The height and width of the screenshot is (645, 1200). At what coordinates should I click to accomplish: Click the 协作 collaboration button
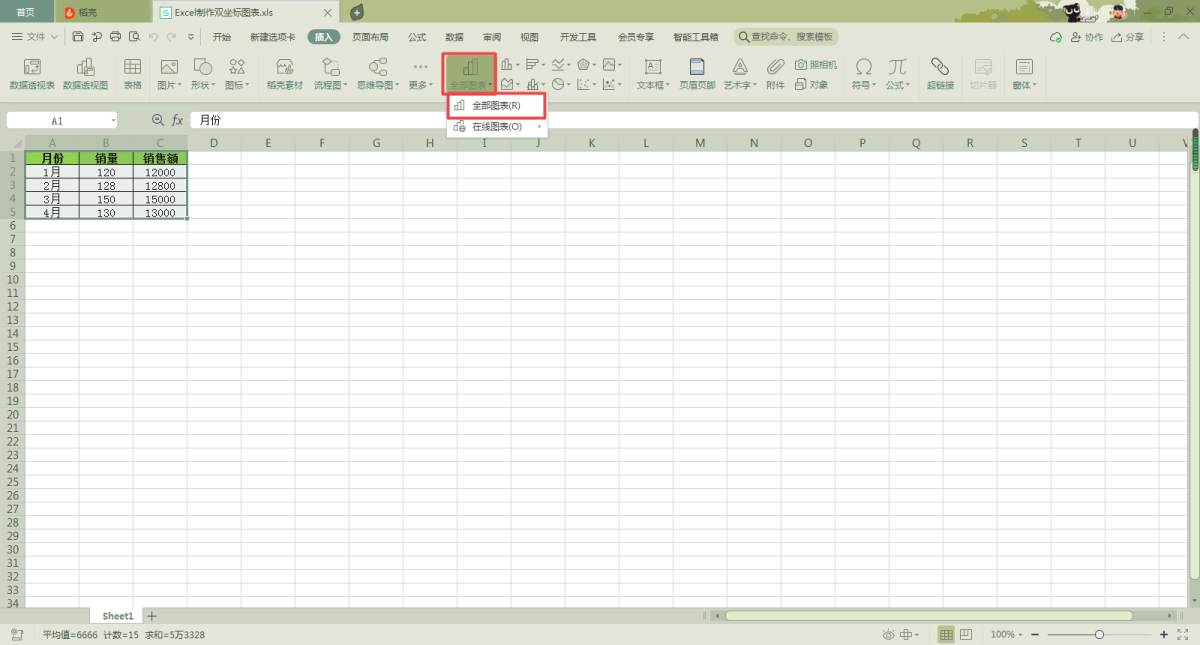point(1087,37)
